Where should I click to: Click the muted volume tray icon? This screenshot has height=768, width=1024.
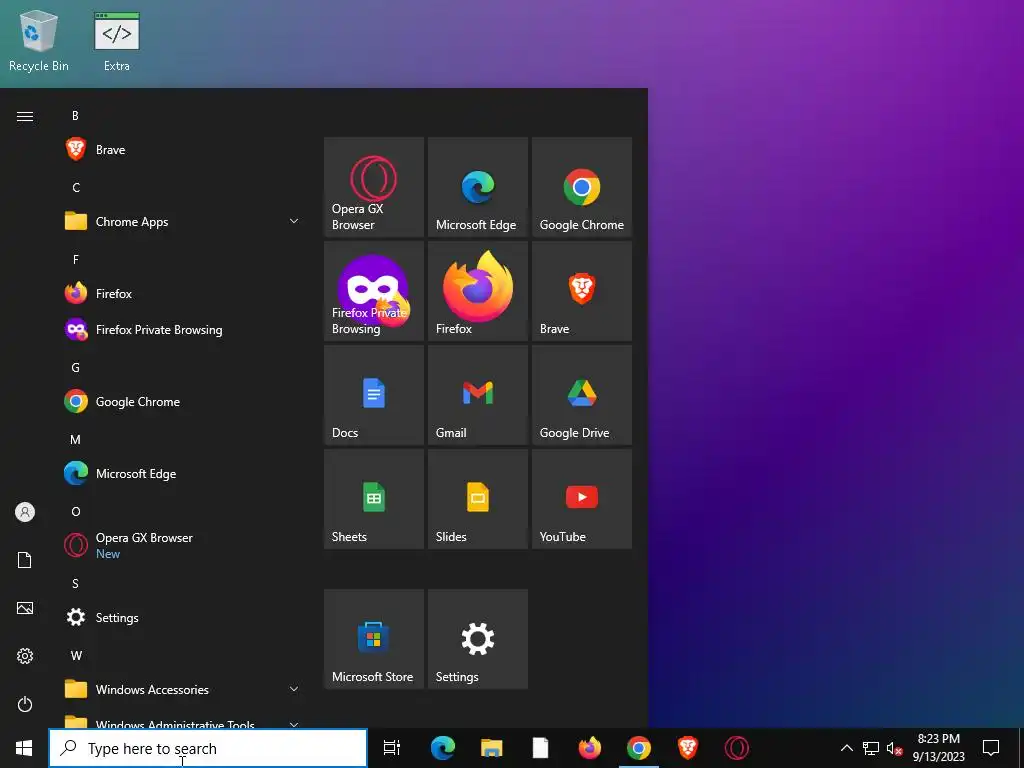click(x=894, y=748)
